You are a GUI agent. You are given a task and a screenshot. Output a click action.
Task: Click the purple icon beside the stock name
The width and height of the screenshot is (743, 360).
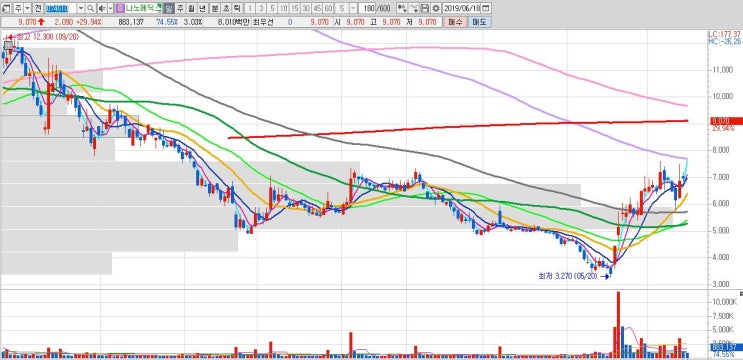click(120, 9)
